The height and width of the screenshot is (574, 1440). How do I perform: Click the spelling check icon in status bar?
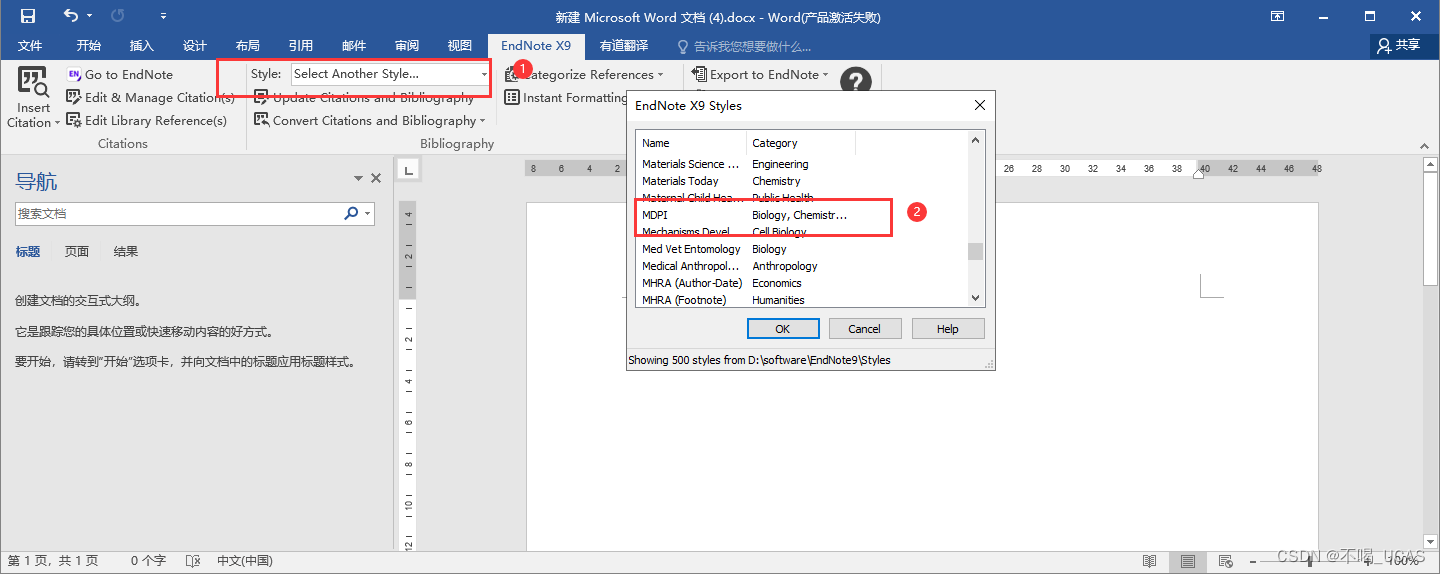point(194,562)
